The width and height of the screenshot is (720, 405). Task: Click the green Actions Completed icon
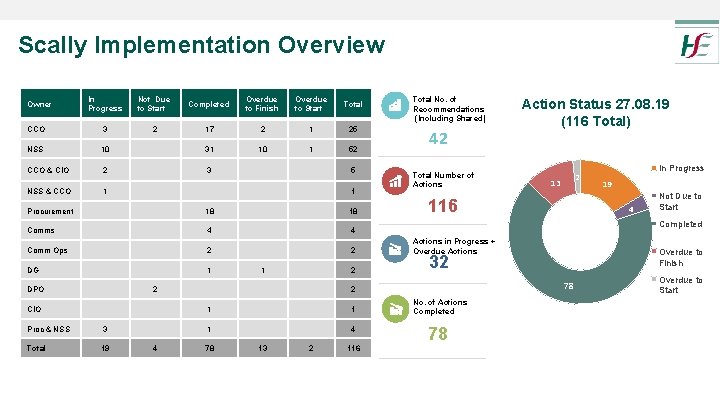pos(395,309)
